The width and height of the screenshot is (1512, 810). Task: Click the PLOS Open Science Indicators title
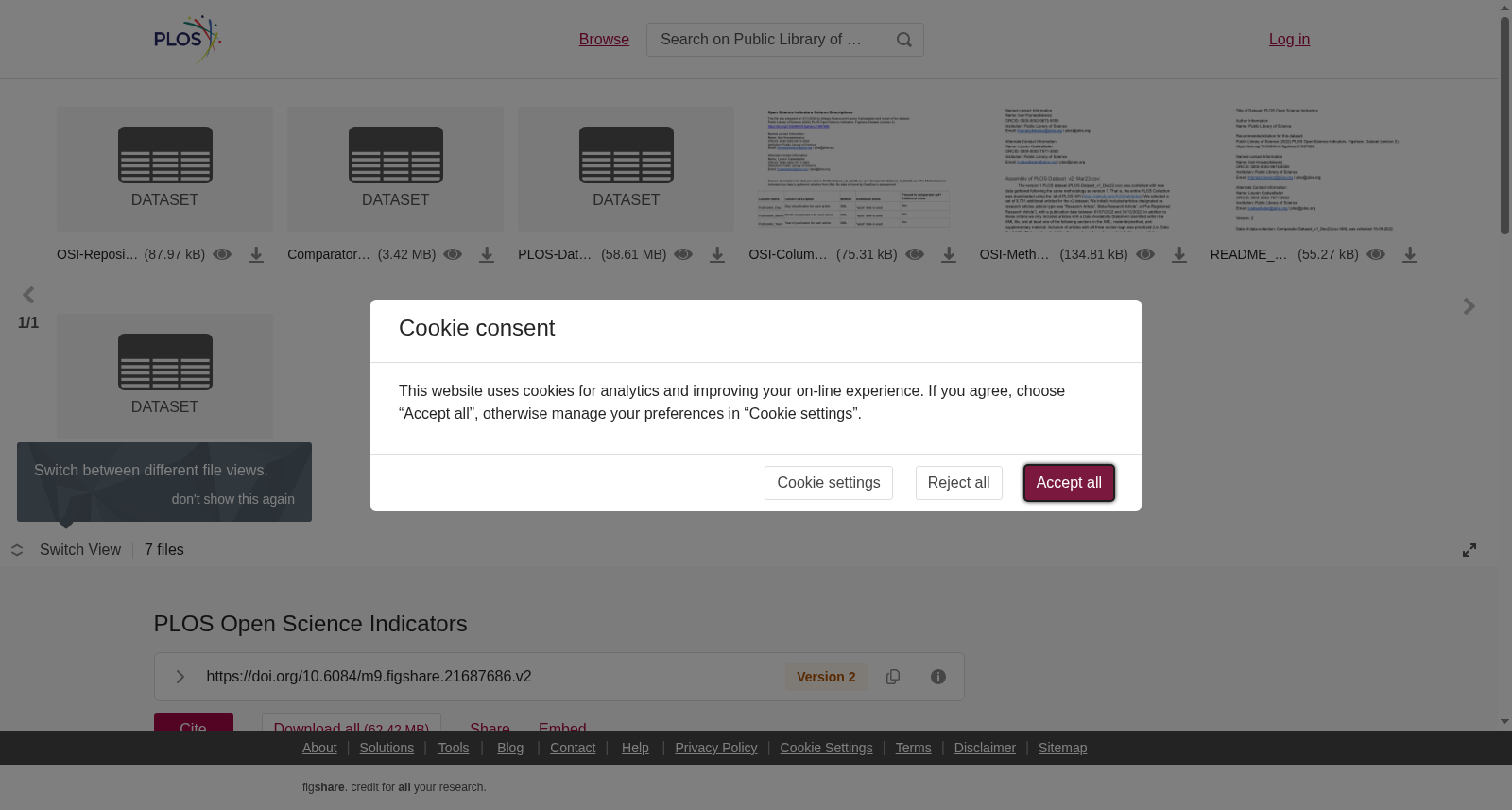311,624
